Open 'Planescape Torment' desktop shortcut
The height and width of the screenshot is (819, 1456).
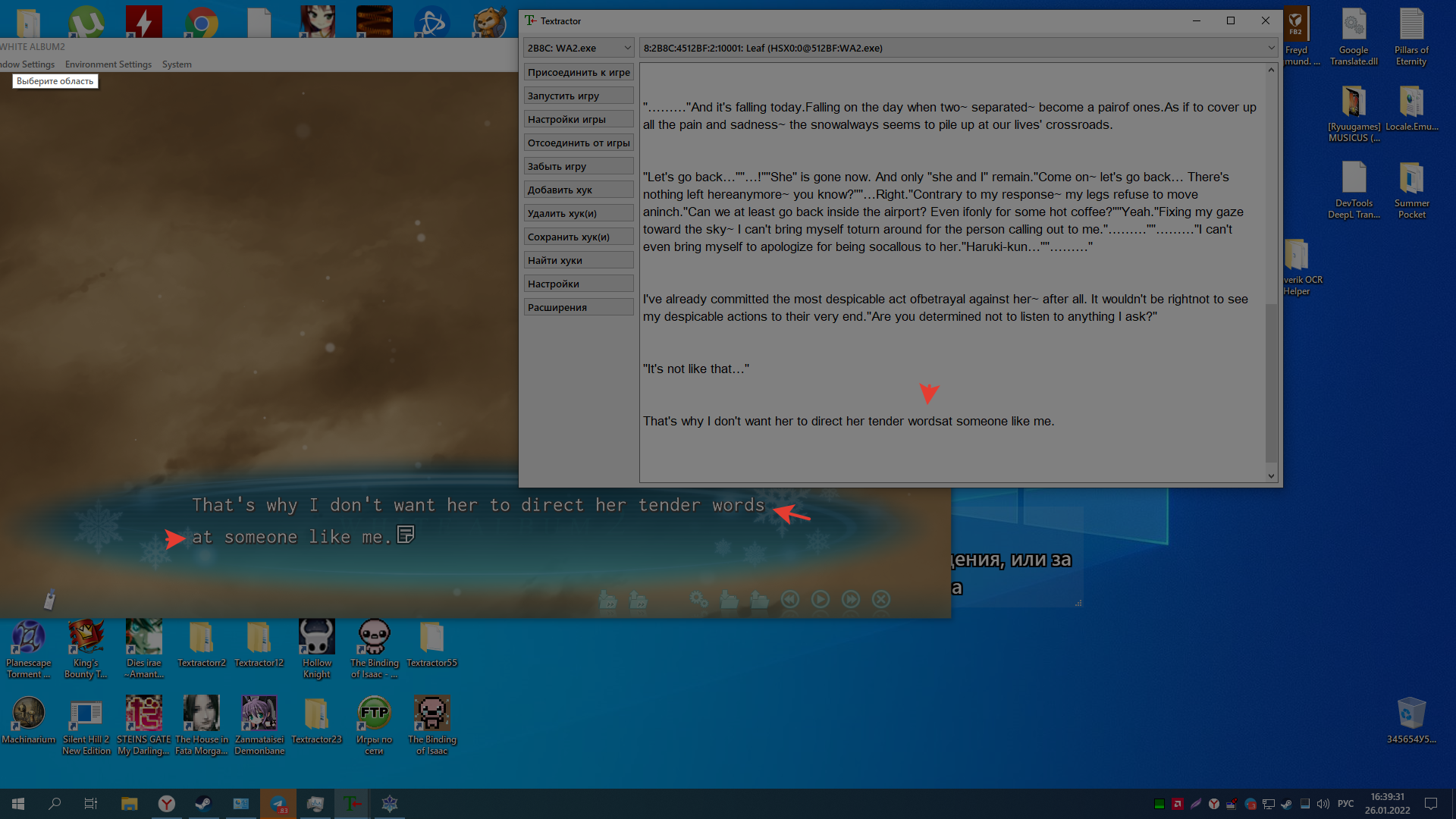tap(29, 649)
